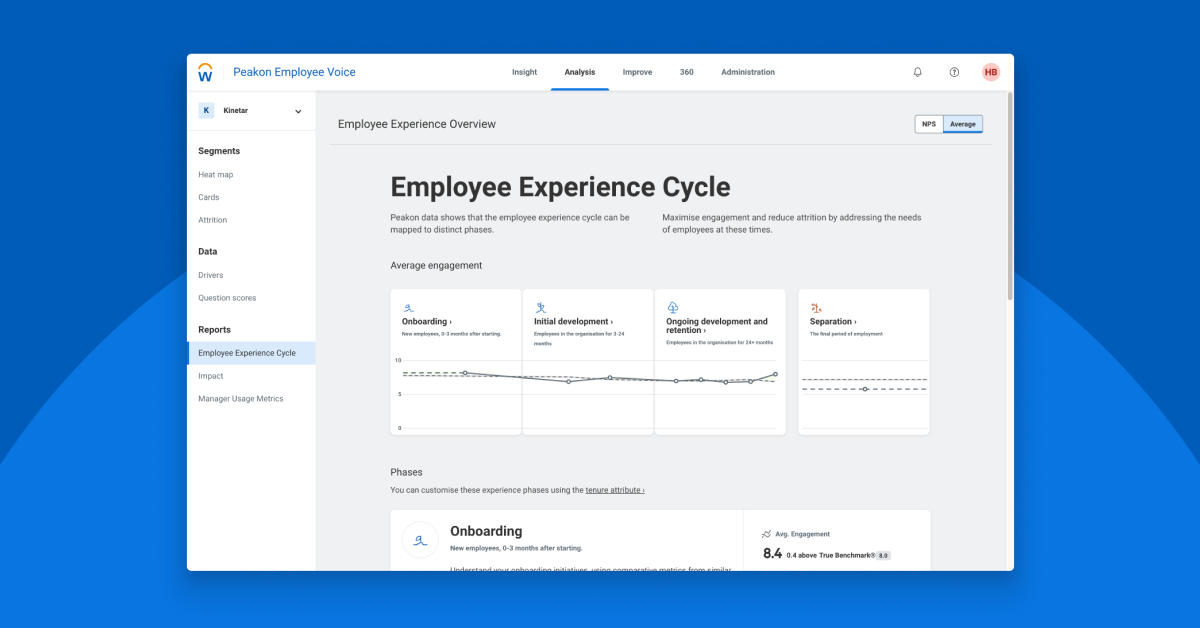Image resolution: width=1200 pixels, height=628 pixels.
Task: Click the HB profile avatar
Action: click(x=991, y=72)
